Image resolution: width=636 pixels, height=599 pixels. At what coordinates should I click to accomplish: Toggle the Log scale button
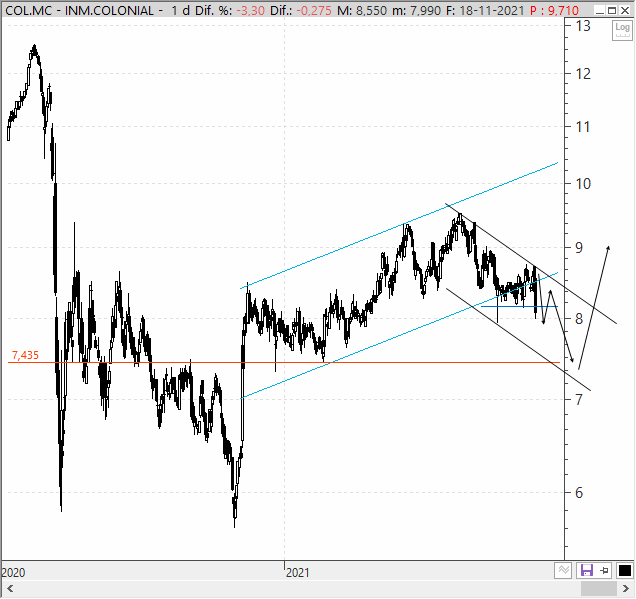[x=622, y=30]
